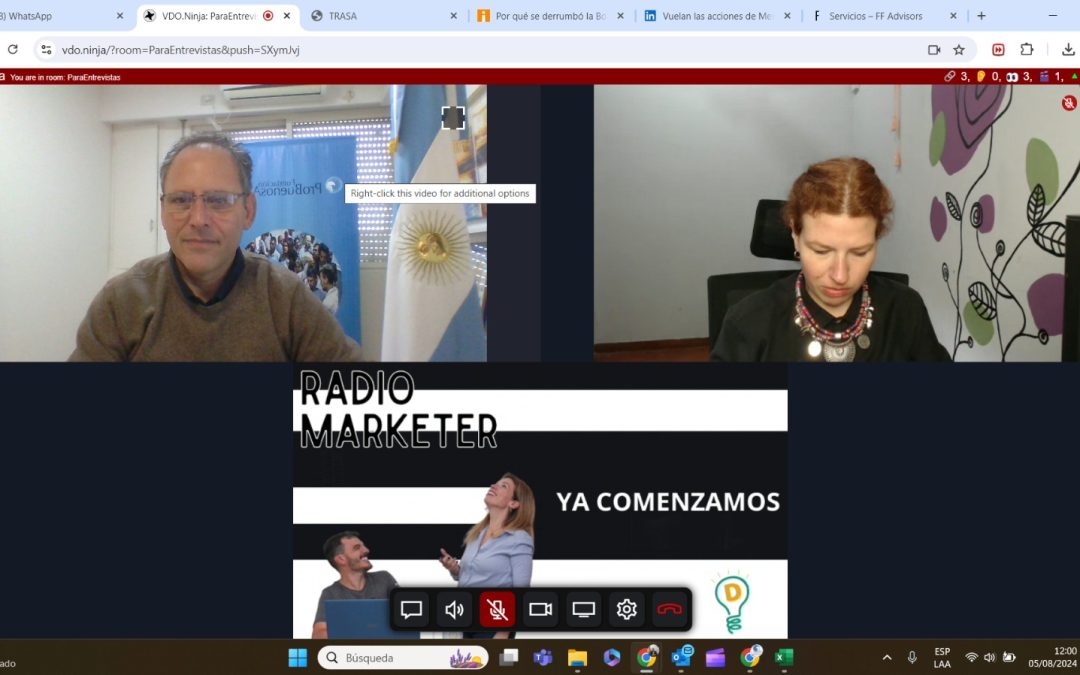Open the ESP LAA language selector
1080x675 pixels.
point(942,658)
